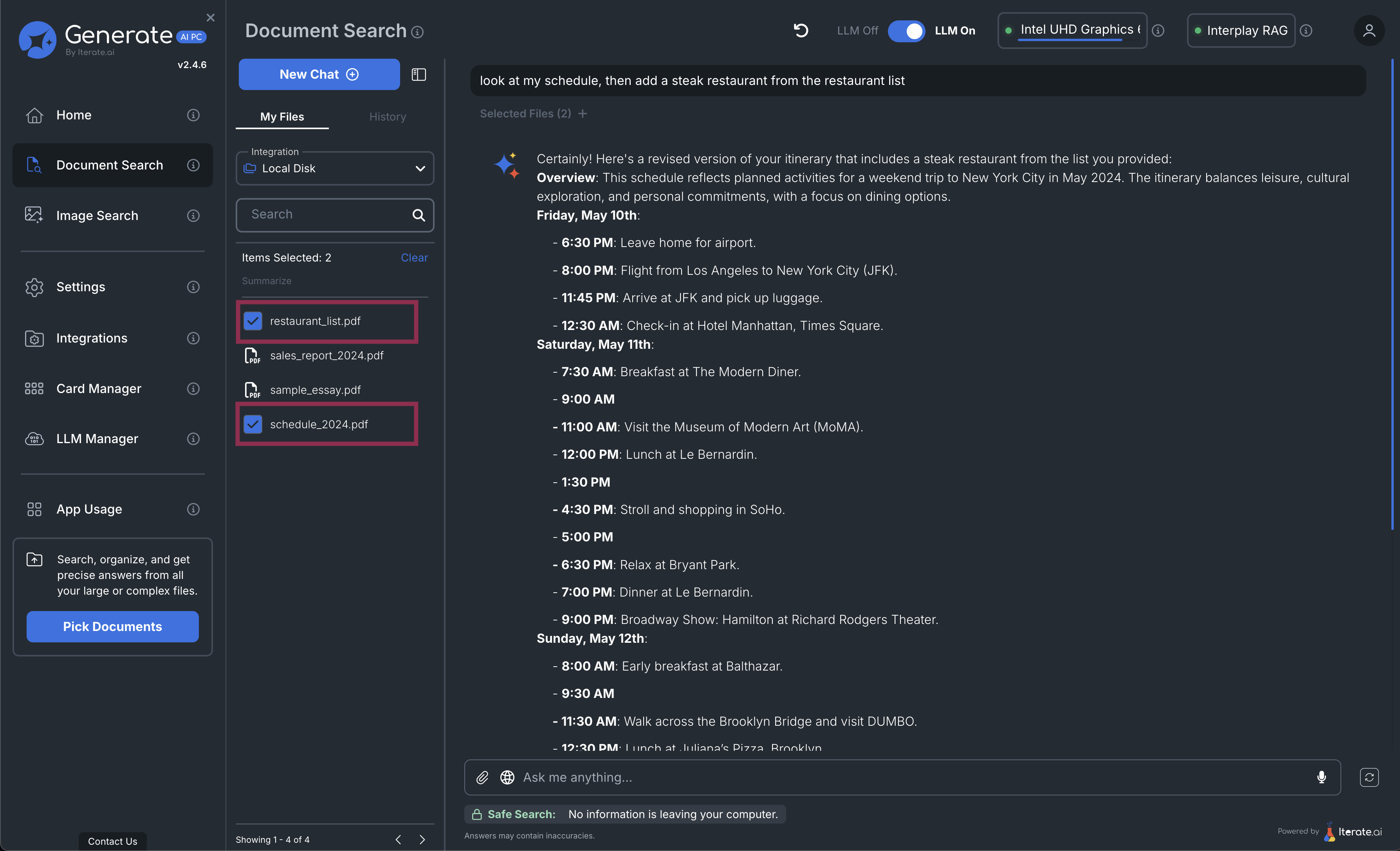Image resolution: width=1400 pixels, height=851 pixels.
Task: Select the sample_essay.pdf file icon
Action: [252, 390]
